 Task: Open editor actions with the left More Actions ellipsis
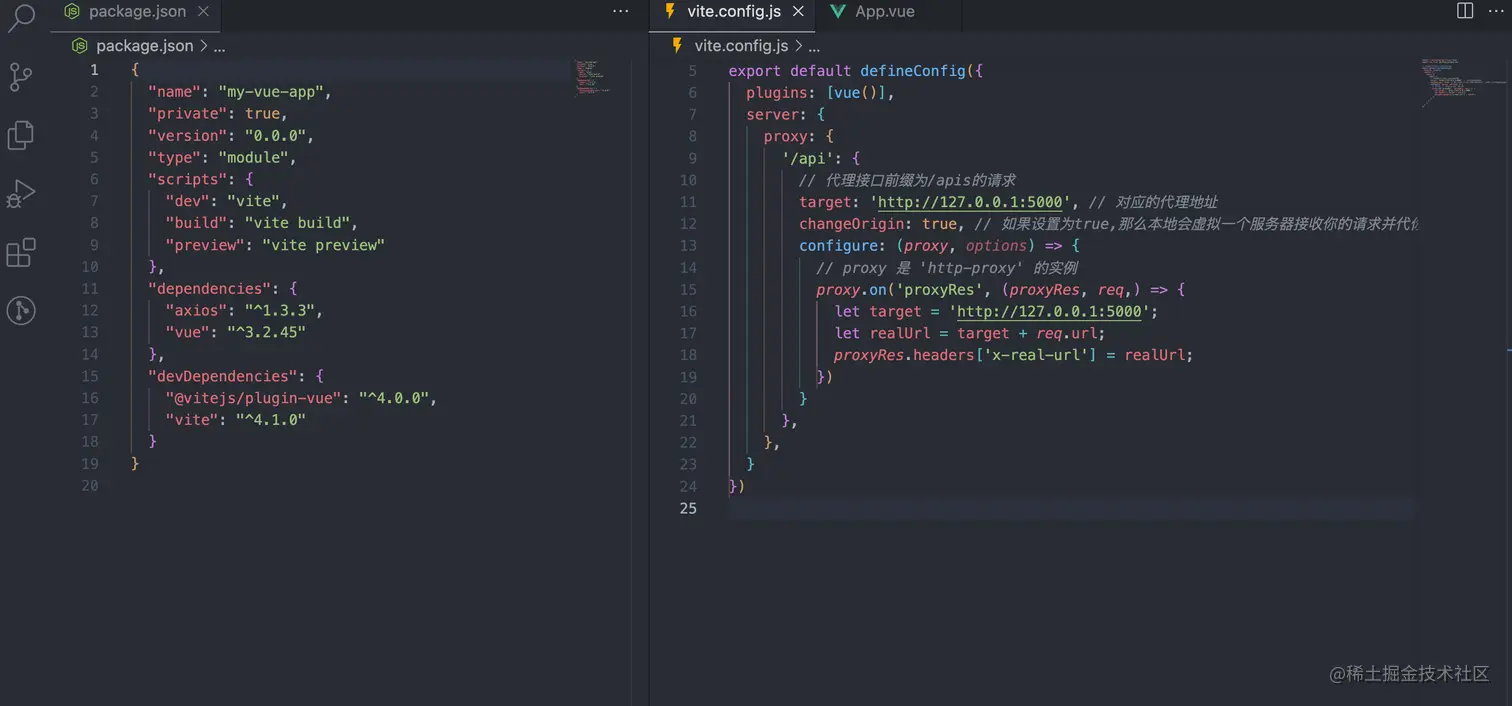tap(621, 11)
